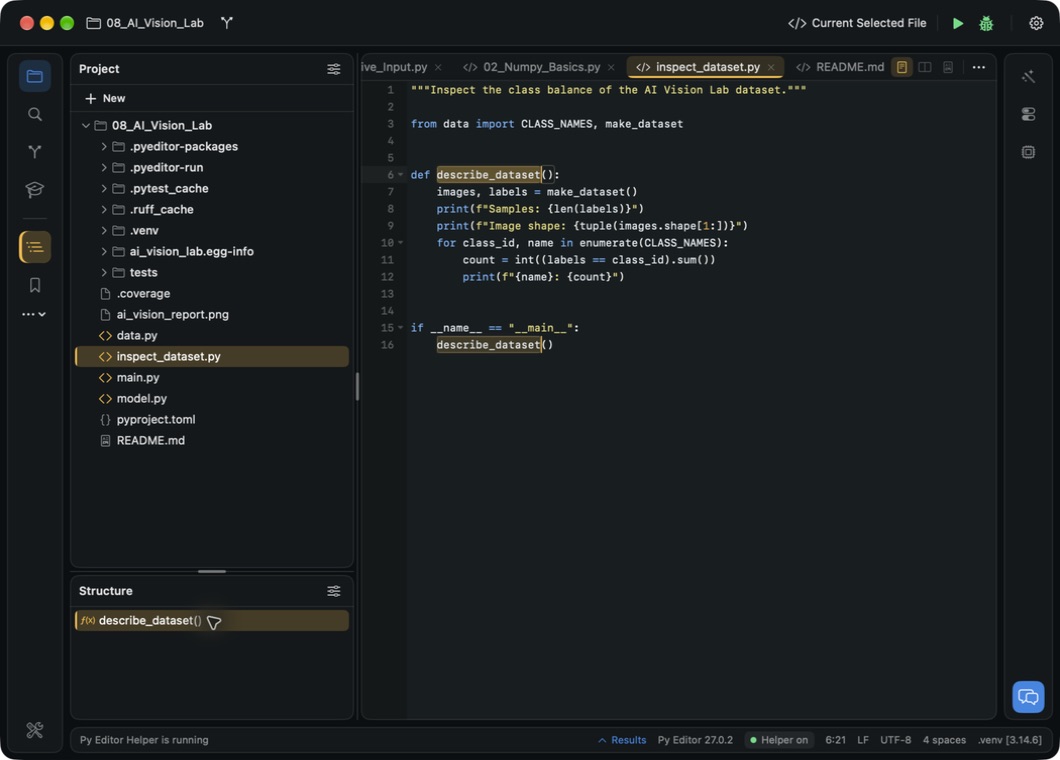This screenshot has height=760, width=1060.
Task: Run the current selected file
Action: [x=957, y=23]
